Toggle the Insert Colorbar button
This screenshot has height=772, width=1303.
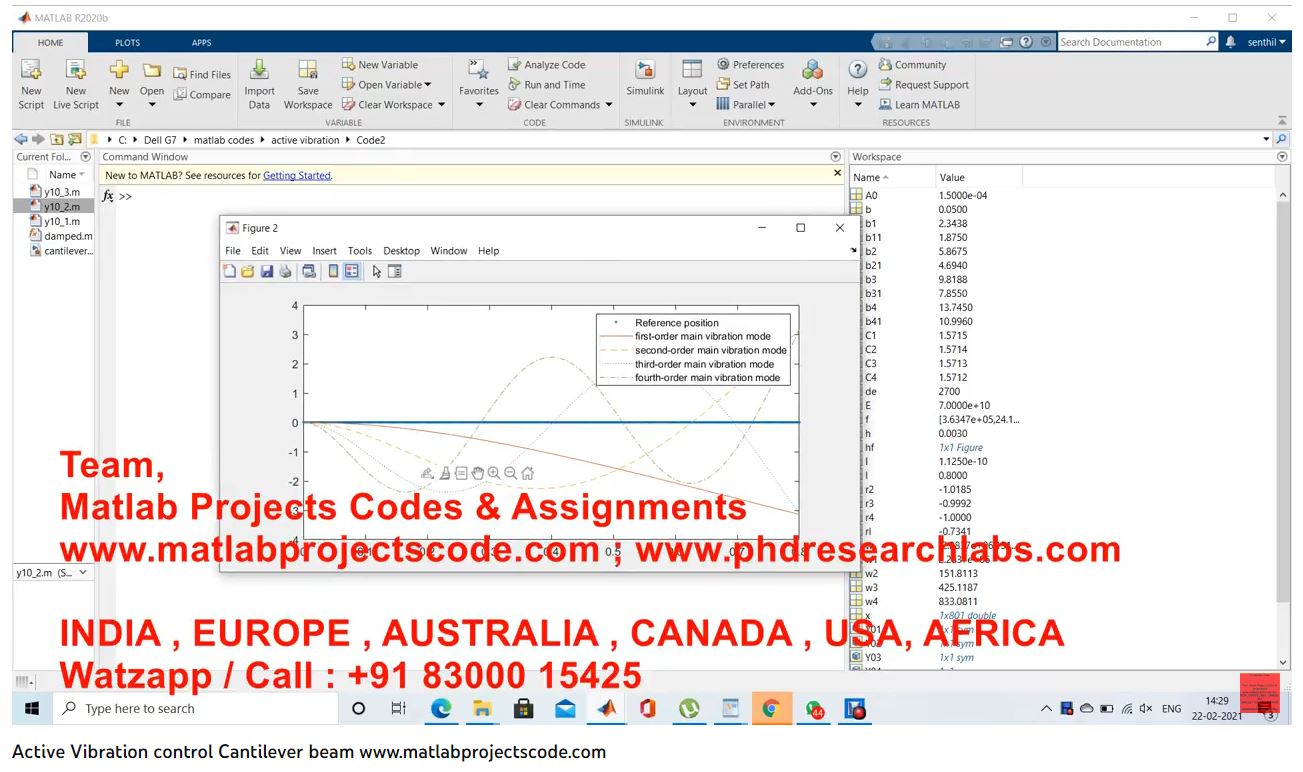click(x=334, y=271)
